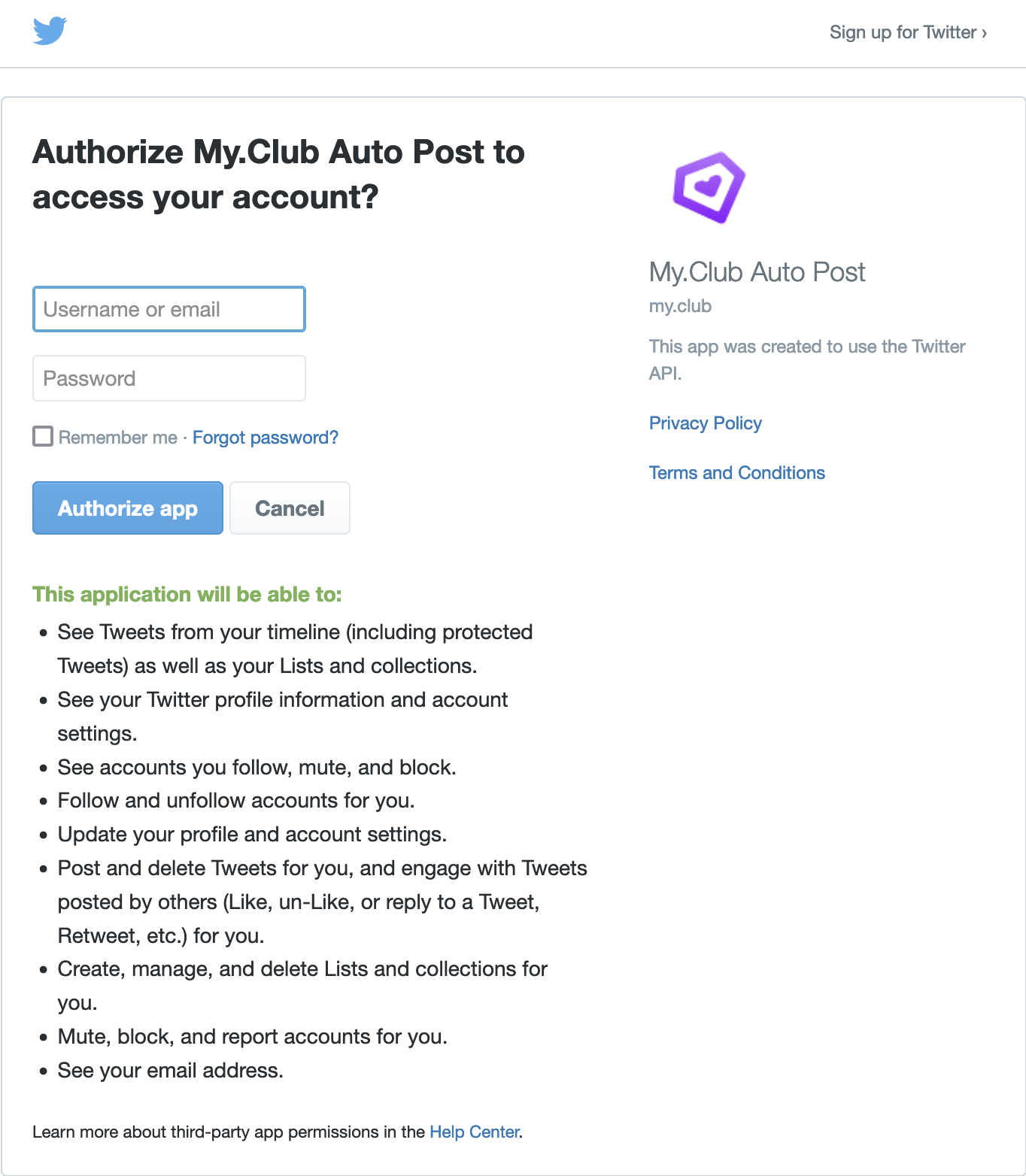This screenshot has width=1026, height=1176.
Task: Click the Mute, block, and report permission
Action: pyautogui.click(x=253, y=1036)
